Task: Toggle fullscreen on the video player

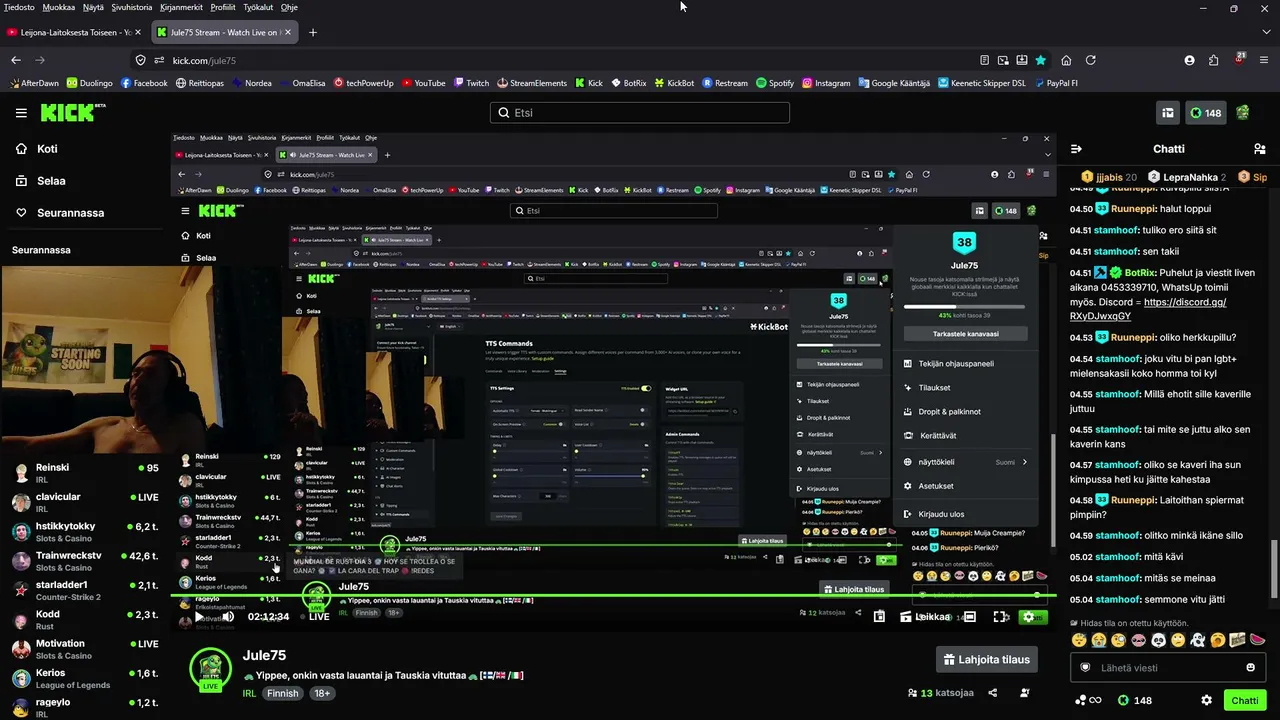Action: 1000,617
